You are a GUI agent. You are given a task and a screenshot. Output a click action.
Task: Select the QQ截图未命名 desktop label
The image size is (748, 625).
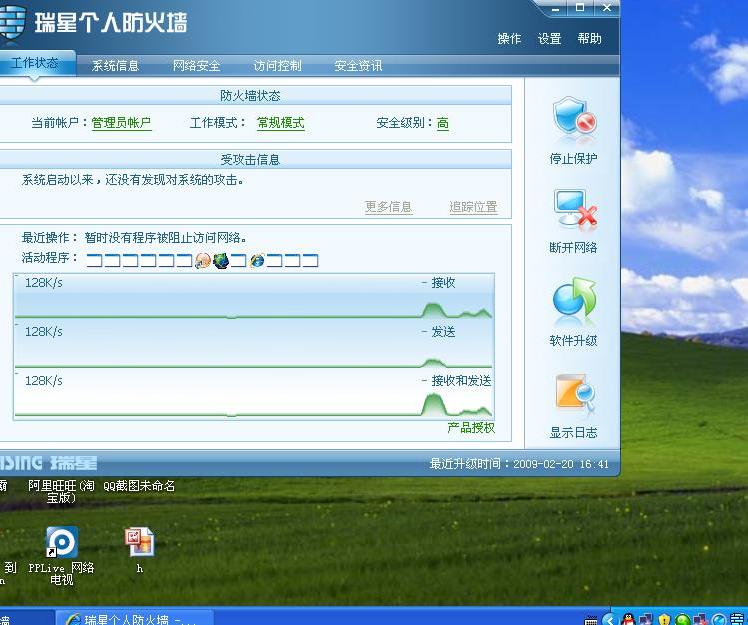click(139, 486)
